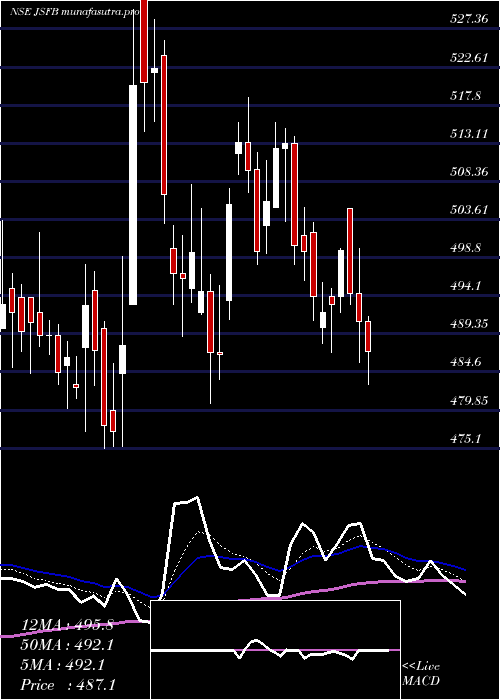
Task: Click the 527.36 price axis label
Action: [469, 19]
